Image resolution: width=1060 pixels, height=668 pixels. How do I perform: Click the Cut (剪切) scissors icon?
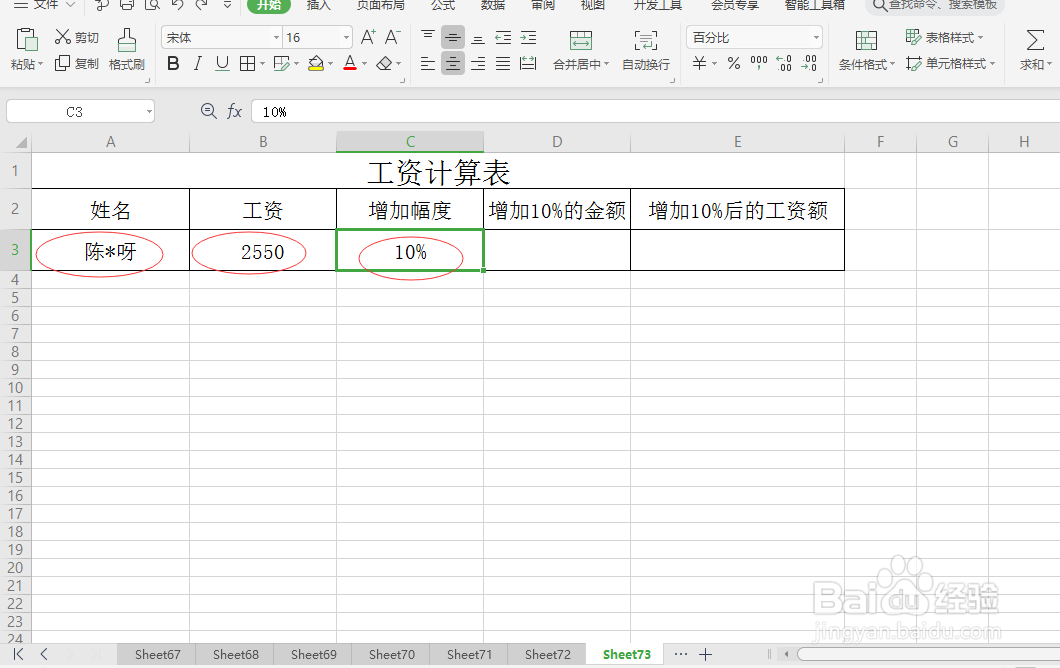(x=63, y=37)
